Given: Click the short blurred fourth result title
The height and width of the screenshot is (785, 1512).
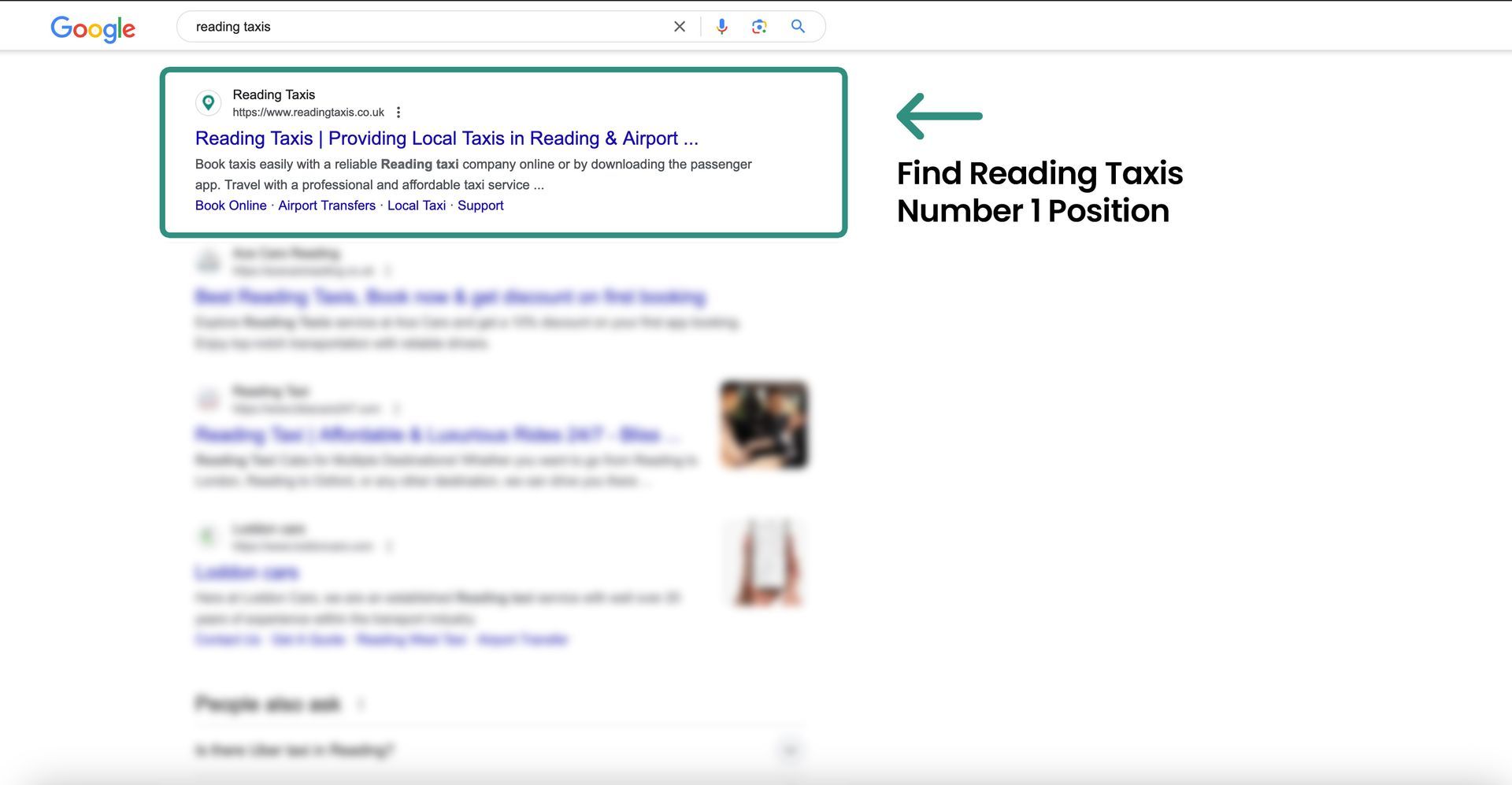Looking at the screenshot, I should (247, 572).
